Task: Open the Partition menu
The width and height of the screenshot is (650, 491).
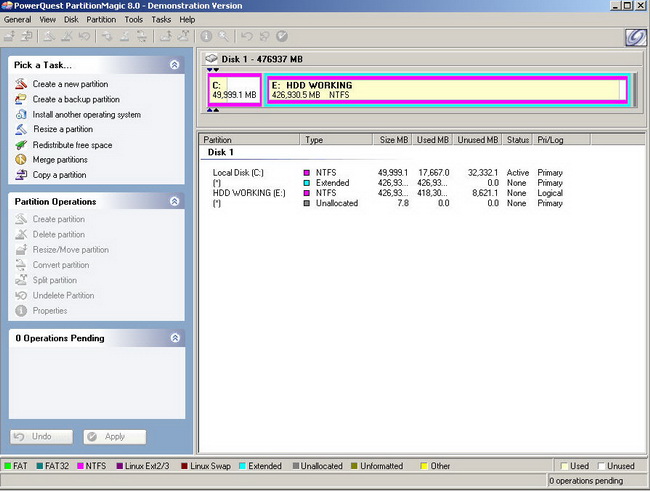Action: pyautogui.click(x=101, y=19)
